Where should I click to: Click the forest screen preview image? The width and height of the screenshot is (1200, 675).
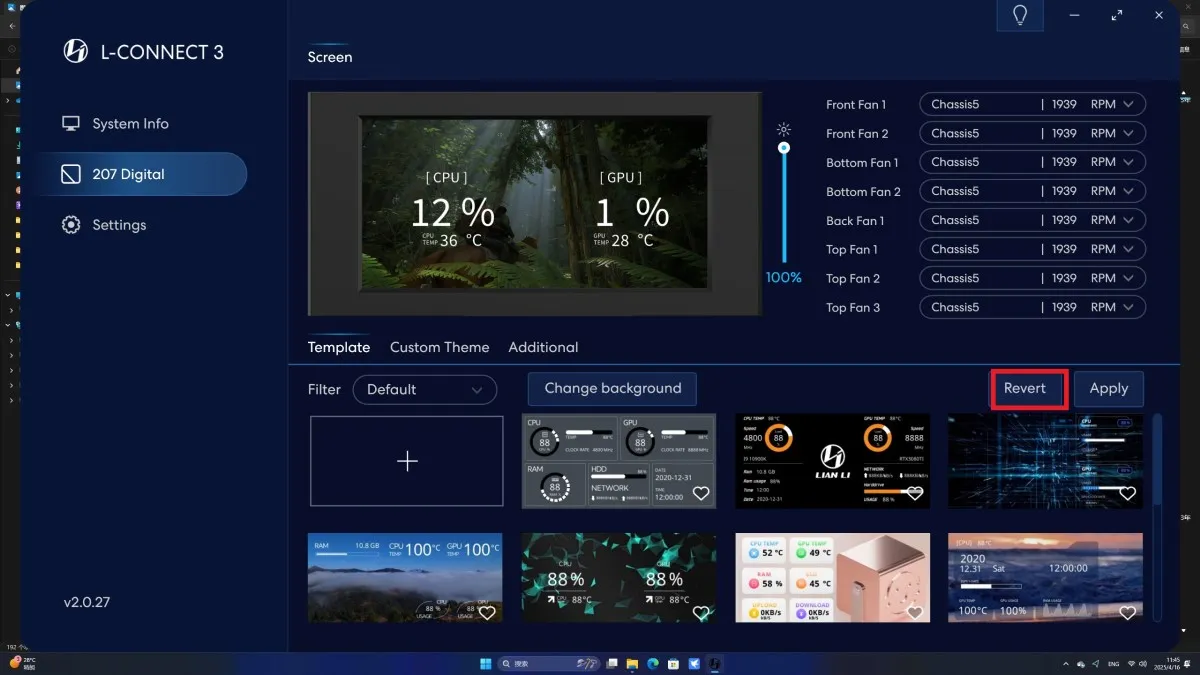coord(535,204)
